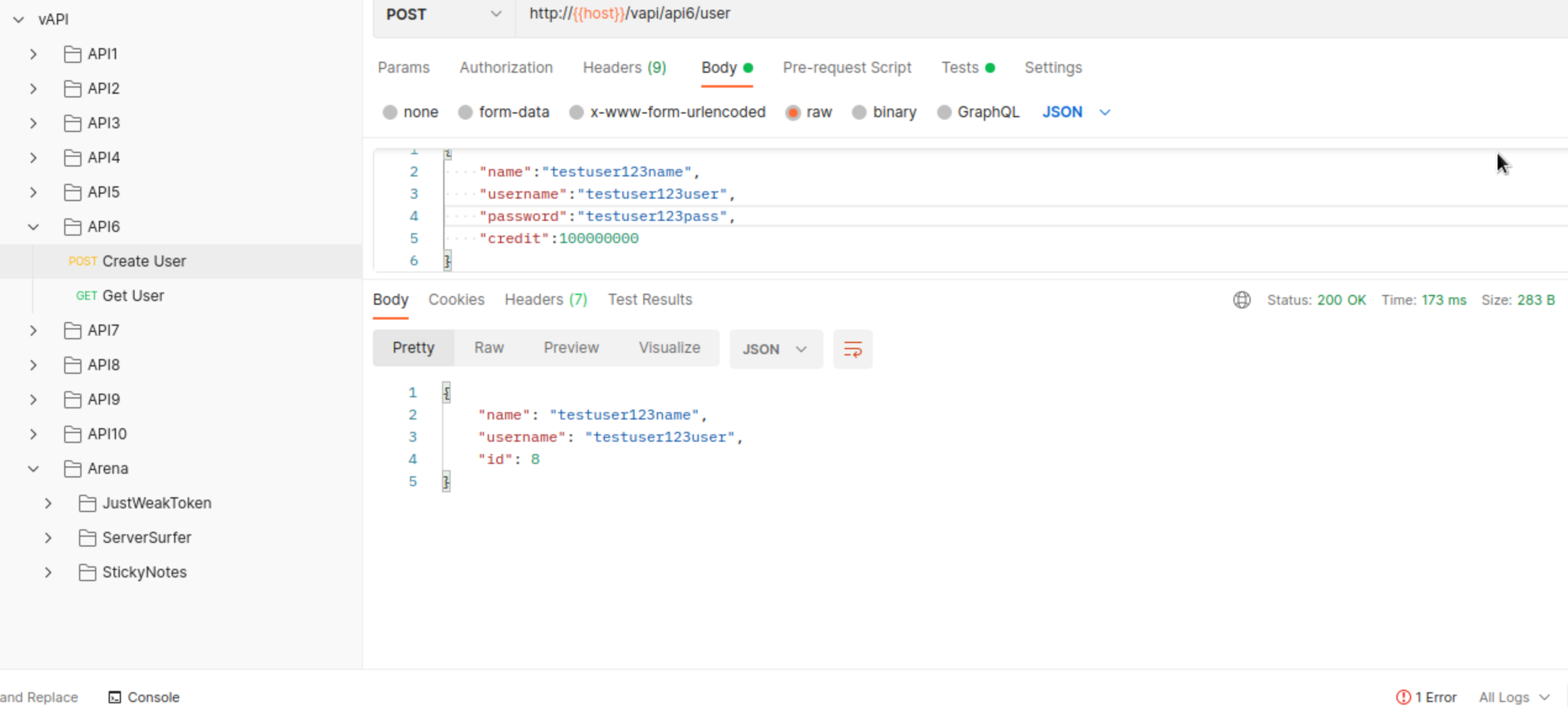Open the Console from the status bar
1568x707 pixels.
(144, 697)
